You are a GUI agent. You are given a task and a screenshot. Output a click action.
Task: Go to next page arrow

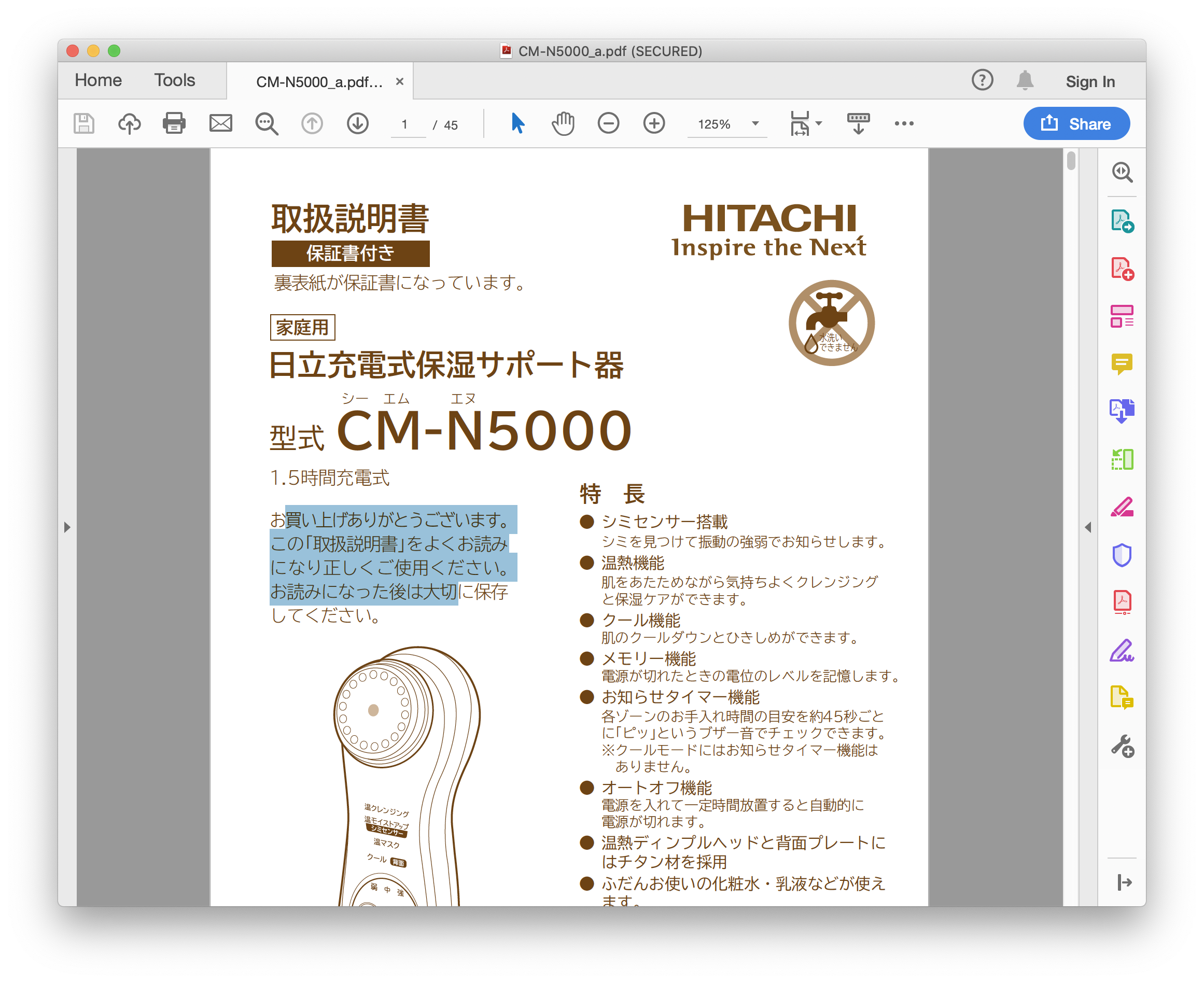pos(358,123)
